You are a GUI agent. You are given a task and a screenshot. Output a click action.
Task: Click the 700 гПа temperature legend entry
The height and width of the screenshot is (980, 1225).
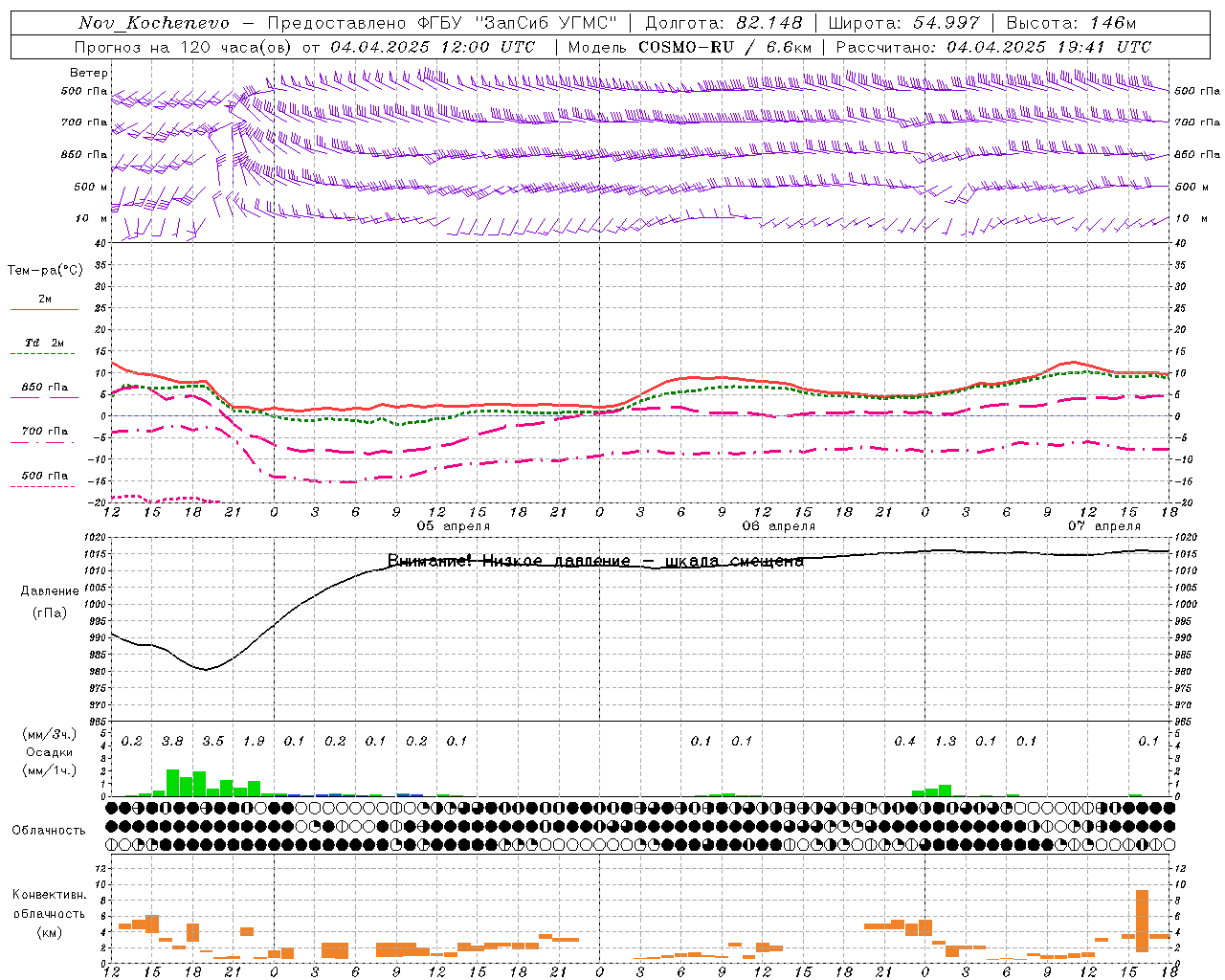(44, 432)
